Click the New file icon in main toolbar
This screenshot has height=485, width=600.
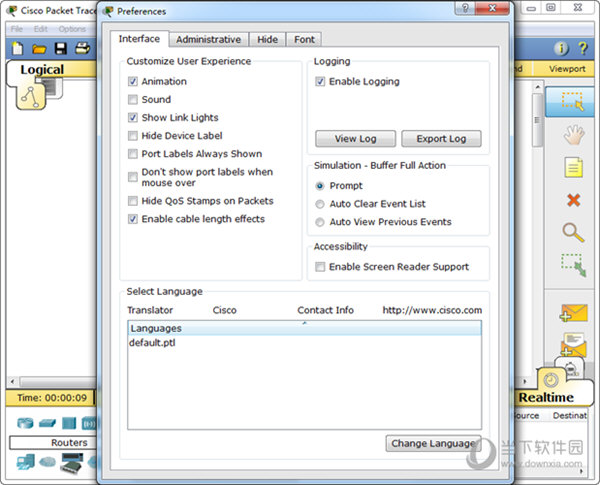coord(18,49)
